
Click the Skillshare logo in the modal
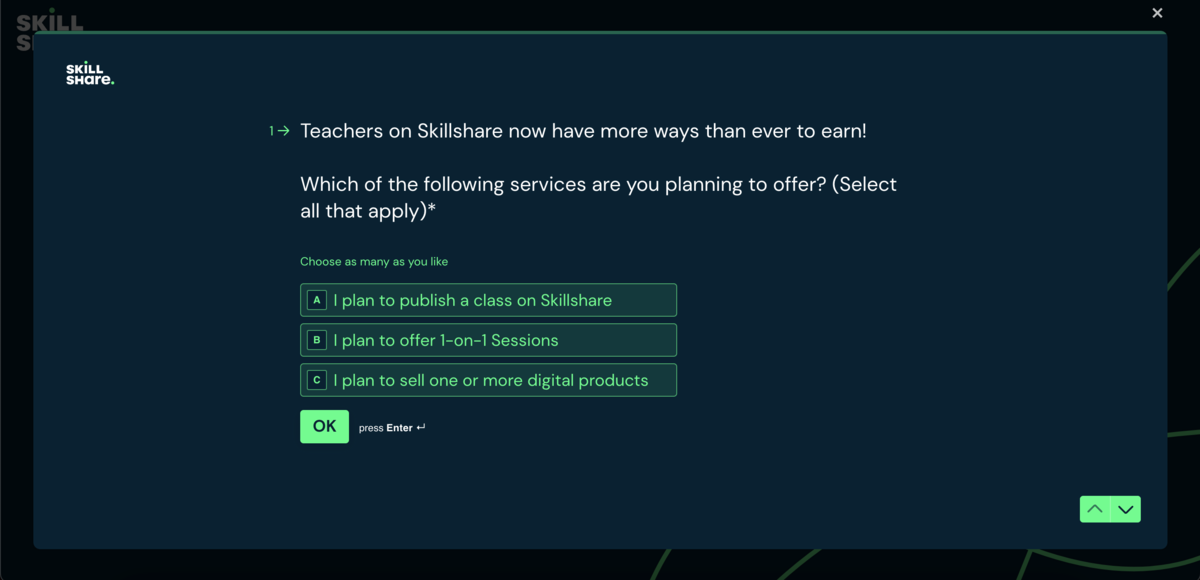(89, 74)
